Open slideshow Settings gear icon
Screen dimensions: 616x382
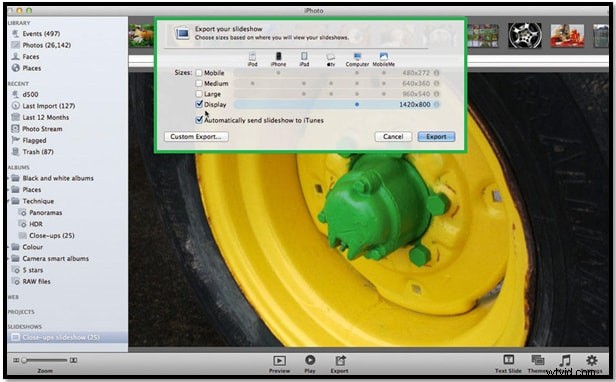(x=592, y=360)
